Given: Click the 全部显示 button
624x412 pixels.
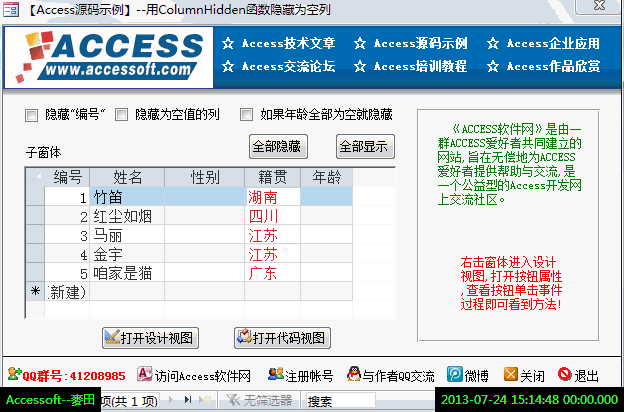Looking at the screenshot, I should point(365,146).
